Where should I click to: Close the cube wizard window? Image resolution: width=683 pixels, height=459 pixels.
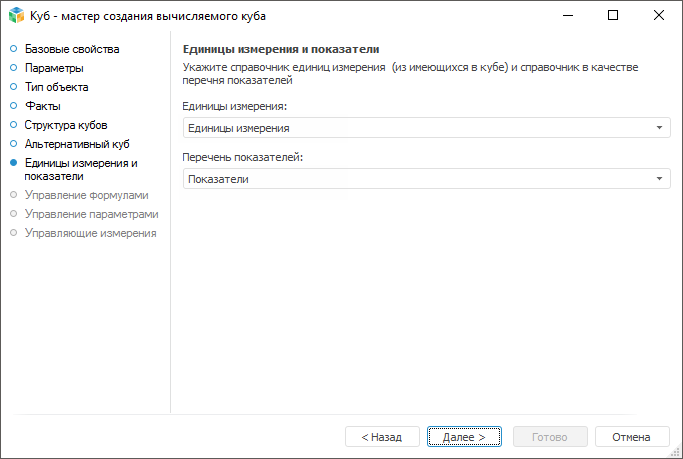(x=658, y=16)
